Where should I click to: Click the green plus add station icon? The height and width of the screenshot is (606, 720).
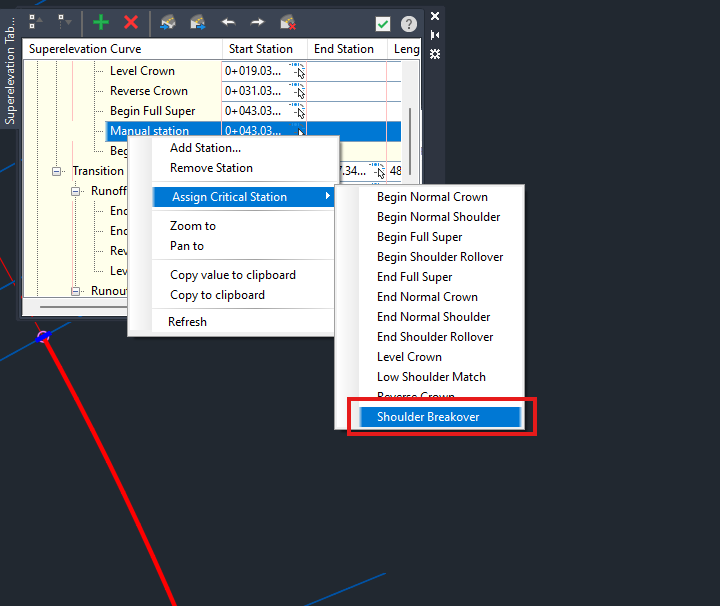coord(100,22)
